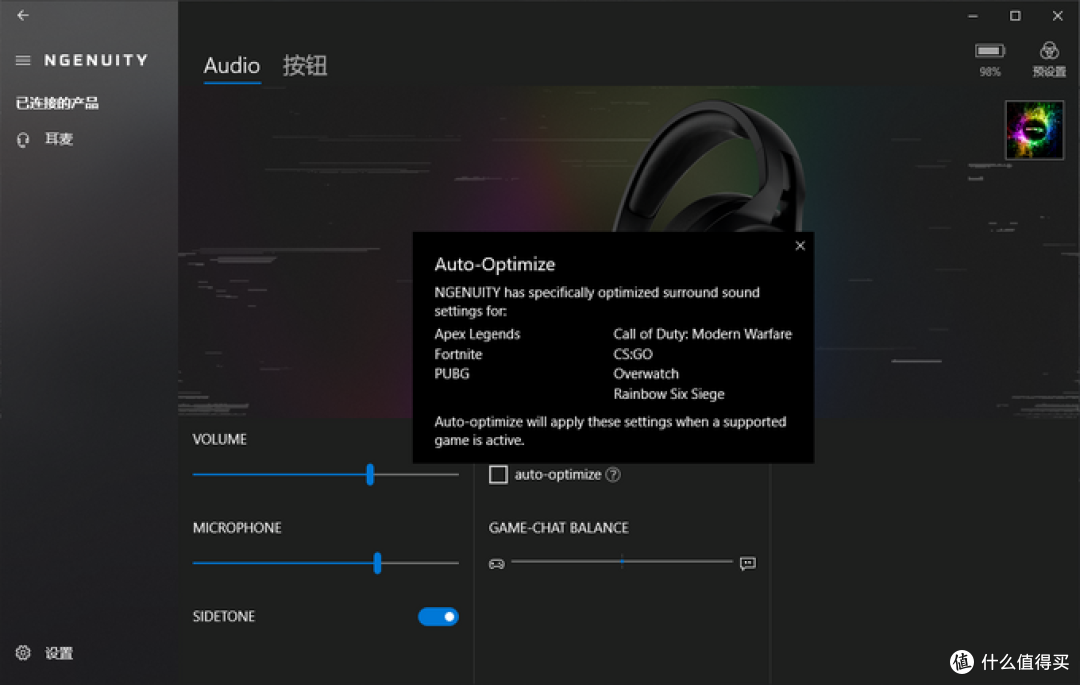Click Call of Duty: Modern Warfare text
This screenshot has width=1080, height=685.
pos(703,334)
